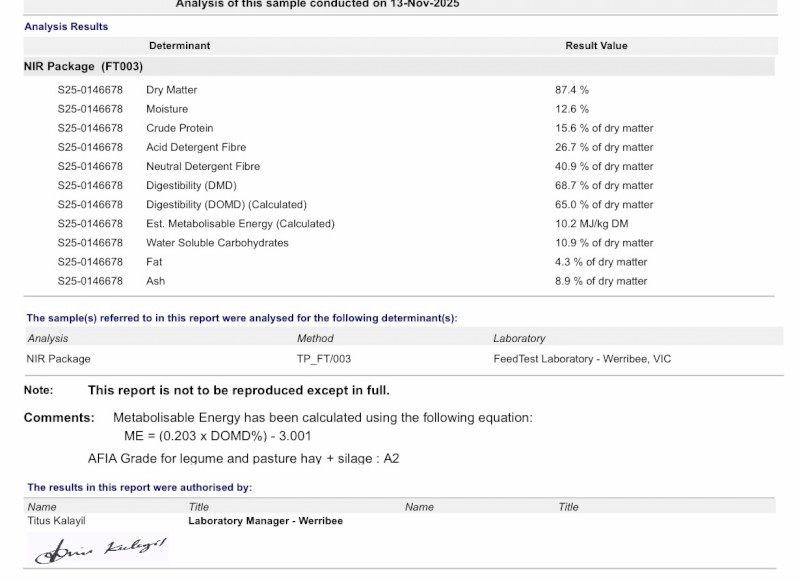The height and width of the screenshot is (581, 800).
Task: Click the 8.9 % Ash result value
Action: point(601,281)
